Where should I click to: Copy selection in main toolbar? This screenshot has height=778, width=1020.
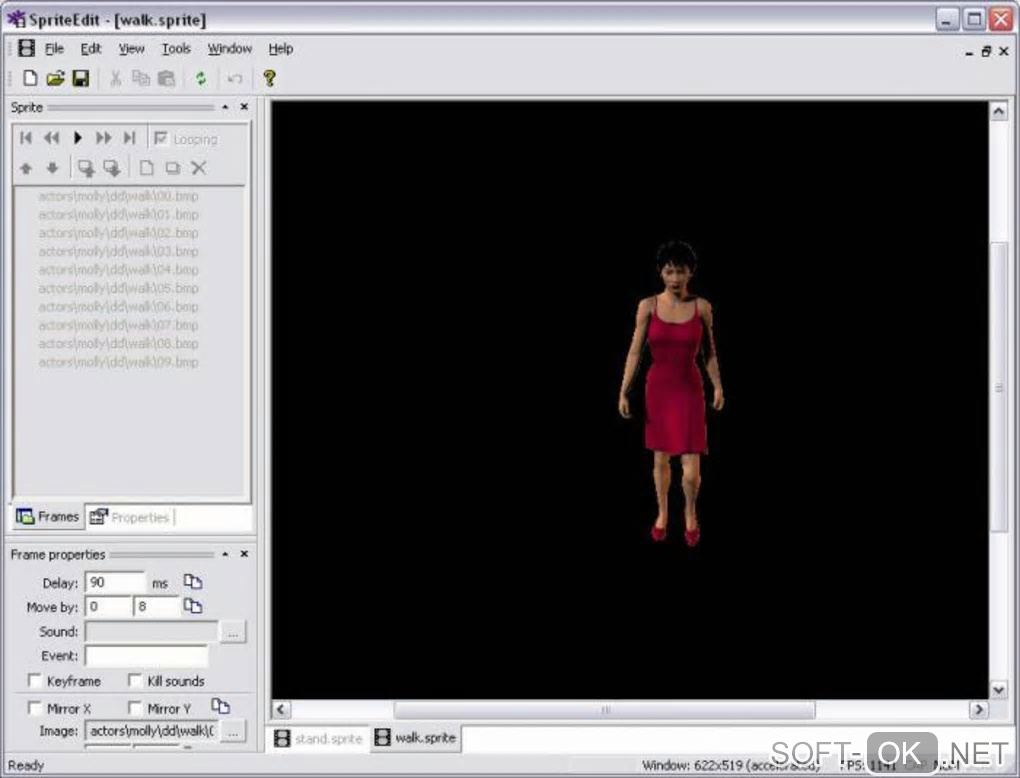click(141, 79)
